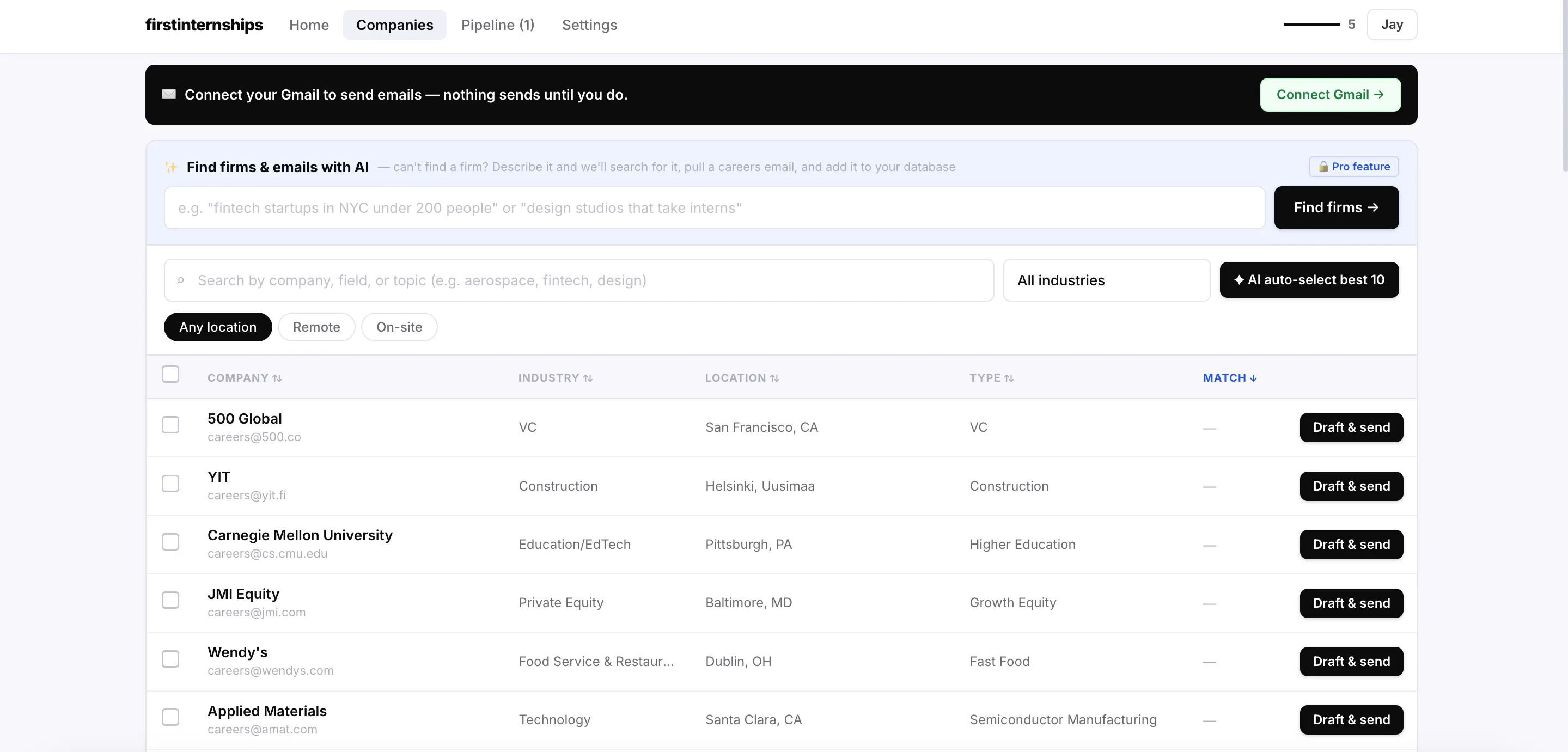
Task: Check the YIT row checkbox
Action: pyautogui.click(x=170, y=484)
